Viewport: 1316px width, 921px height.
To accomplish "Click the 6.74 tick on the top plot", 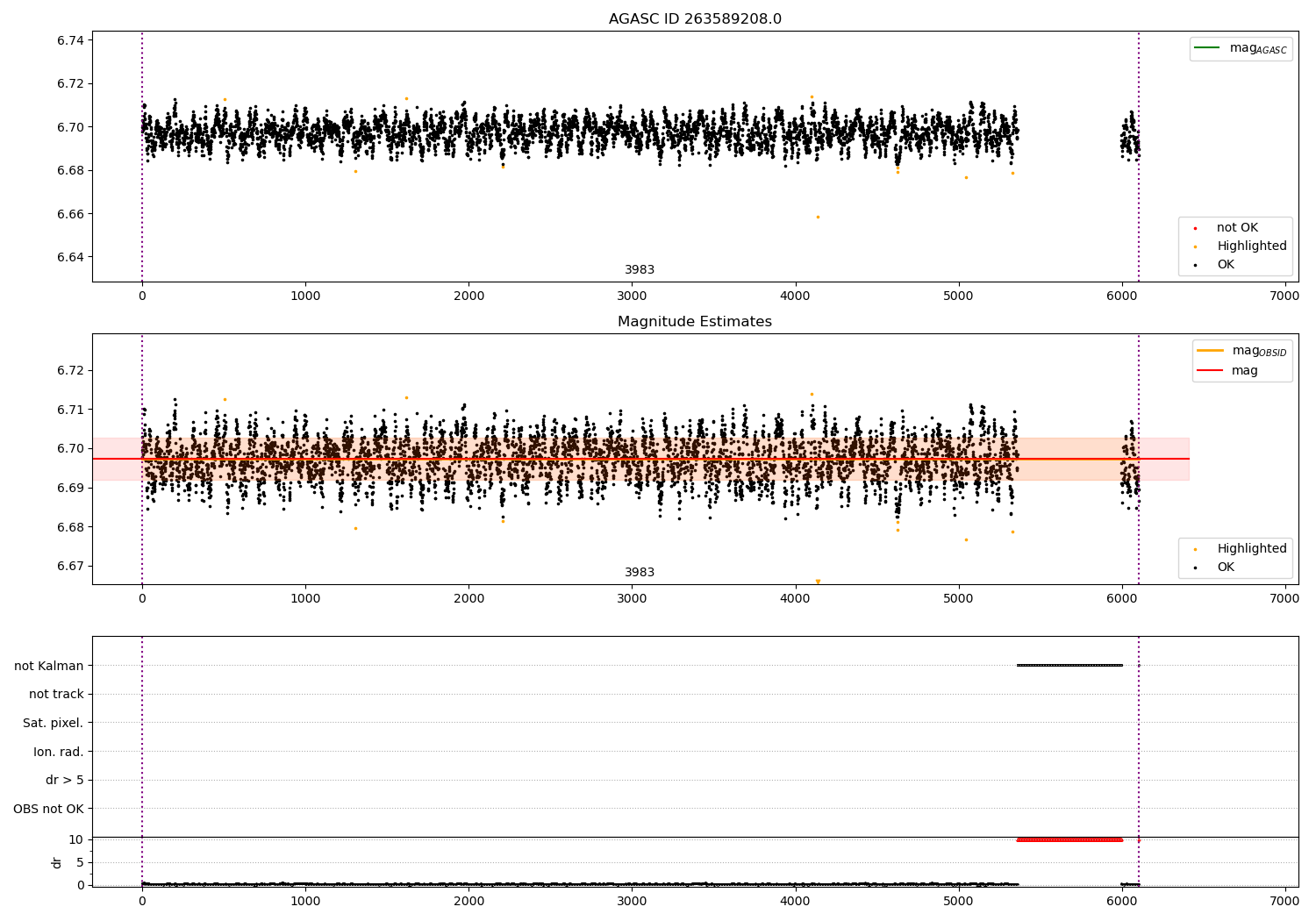I will (70, 40).
